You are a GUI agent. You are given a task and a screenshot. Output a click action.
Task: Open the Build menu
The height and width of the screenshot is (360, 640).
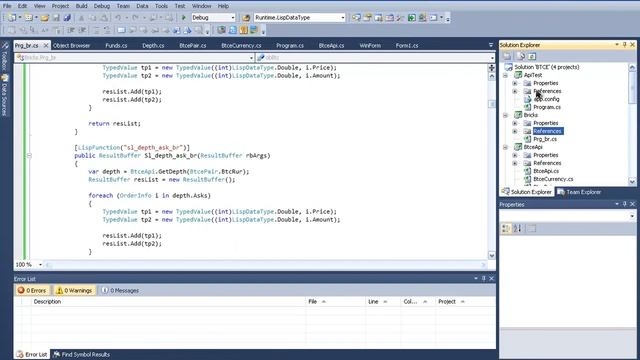coord(81,6)
